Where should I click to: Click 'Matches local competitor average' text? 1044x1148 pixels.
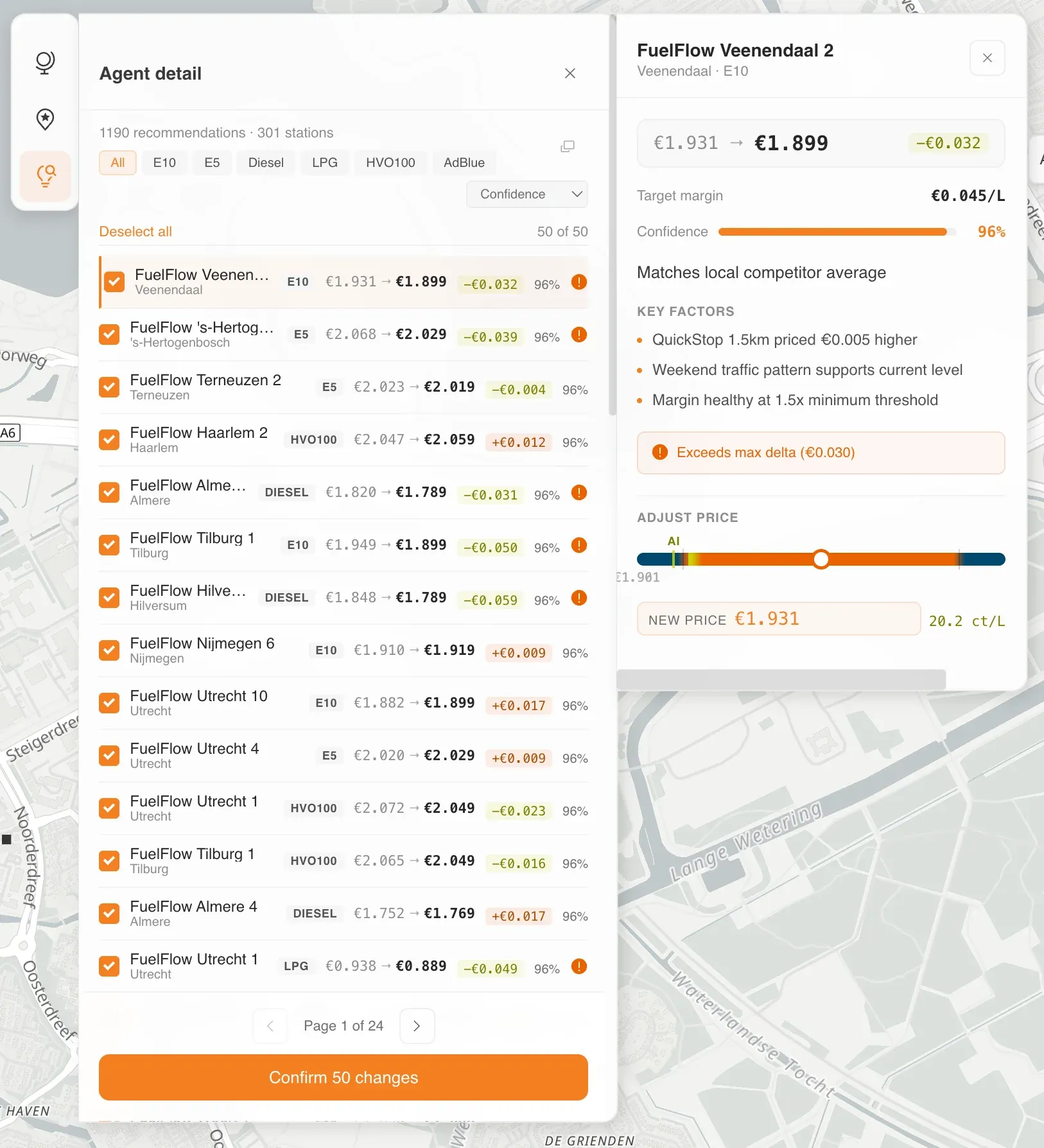click(761, 273)
